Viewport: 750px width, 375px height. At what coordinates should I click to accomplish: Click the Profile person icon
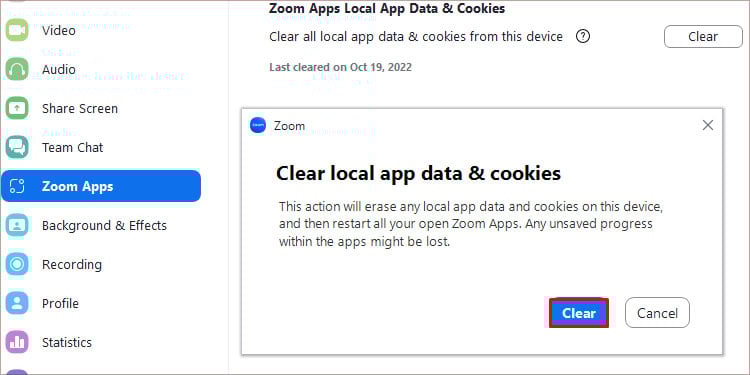point(17,303)
